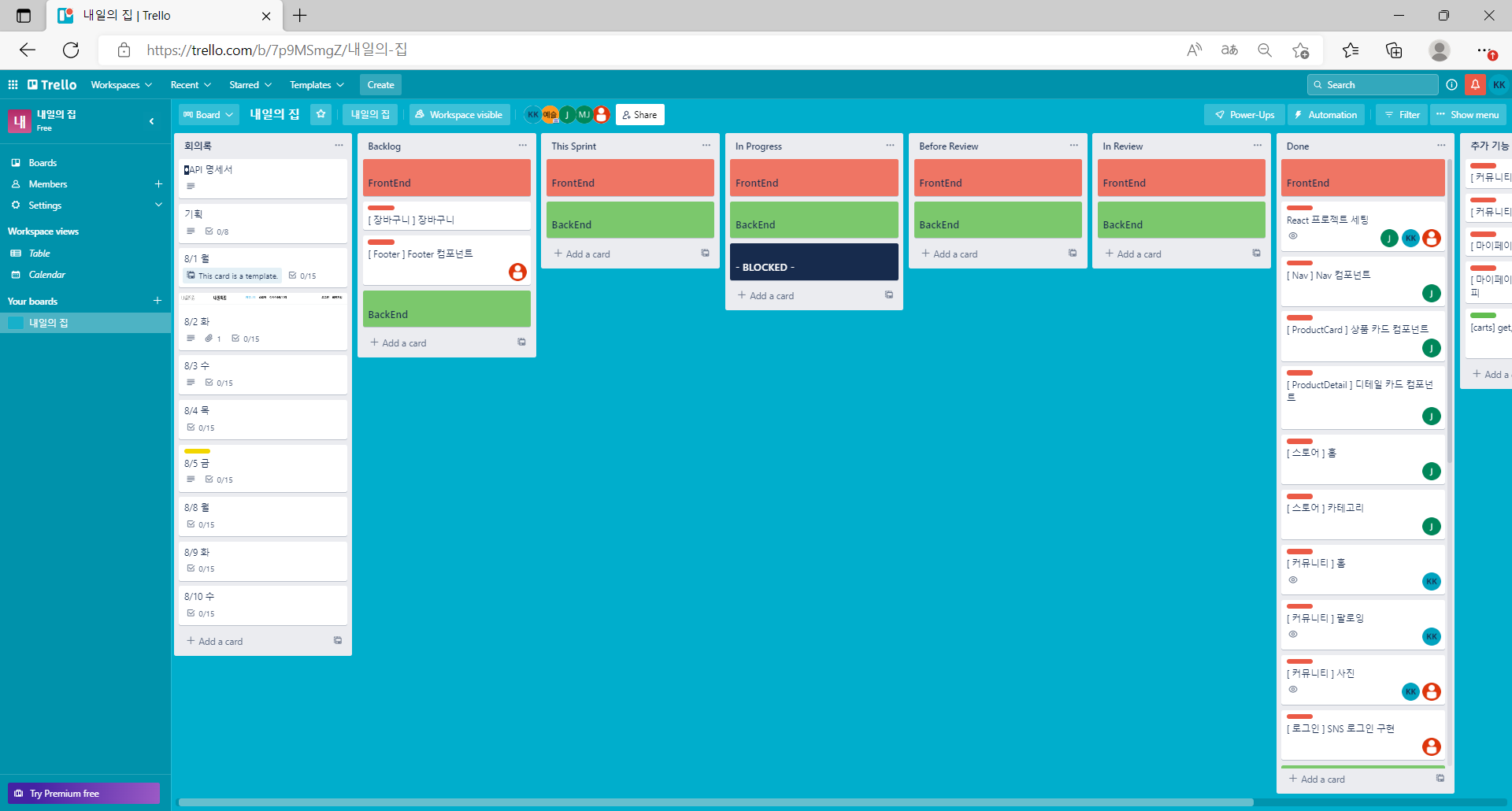The image size is (1512, 811).
Task: Click Try Premium free
Action: coord(84,793)
